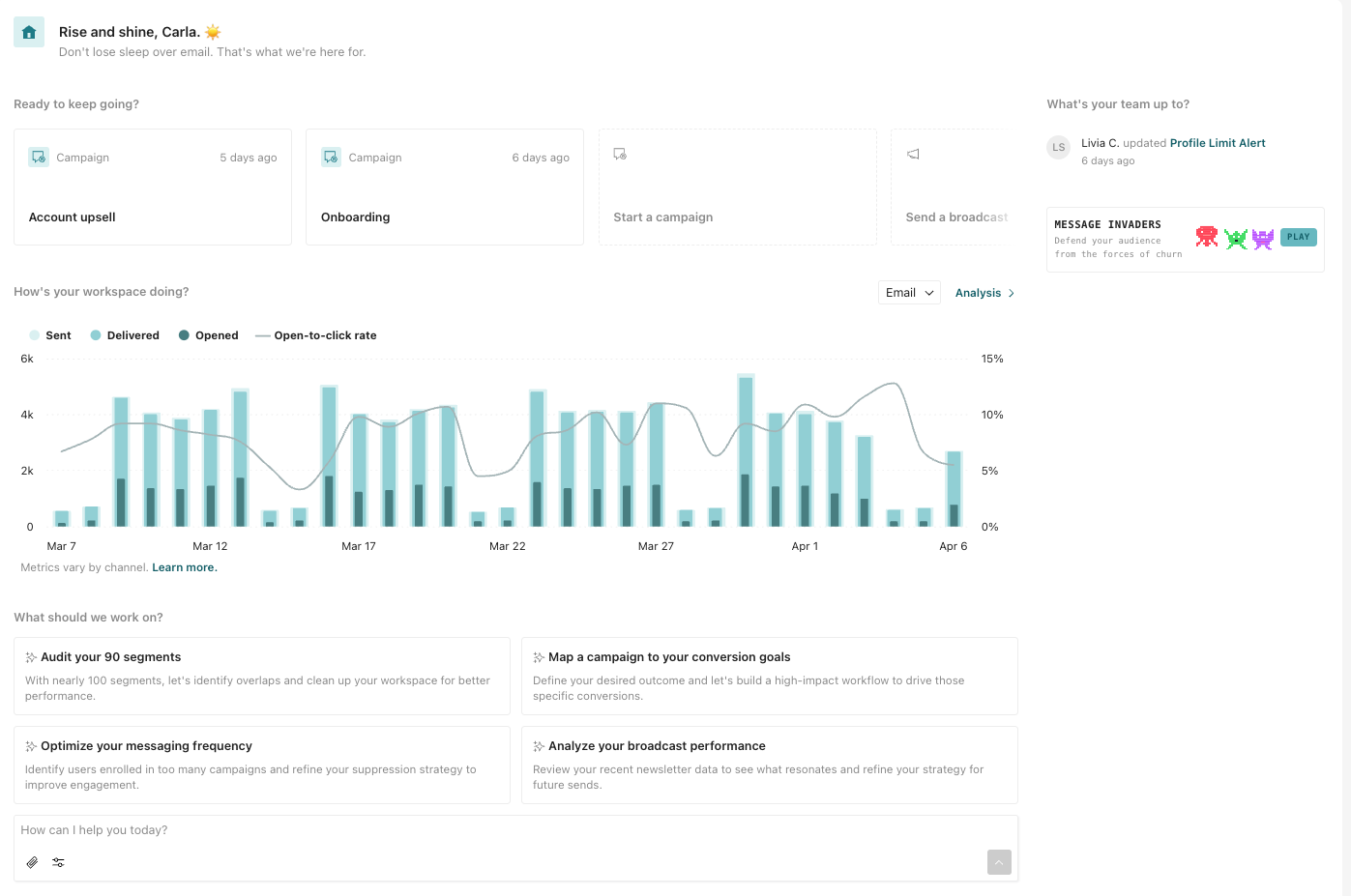Click the Learn more link below the chart
This screenshot has width=1351, height=896.
tap(184, 566)
